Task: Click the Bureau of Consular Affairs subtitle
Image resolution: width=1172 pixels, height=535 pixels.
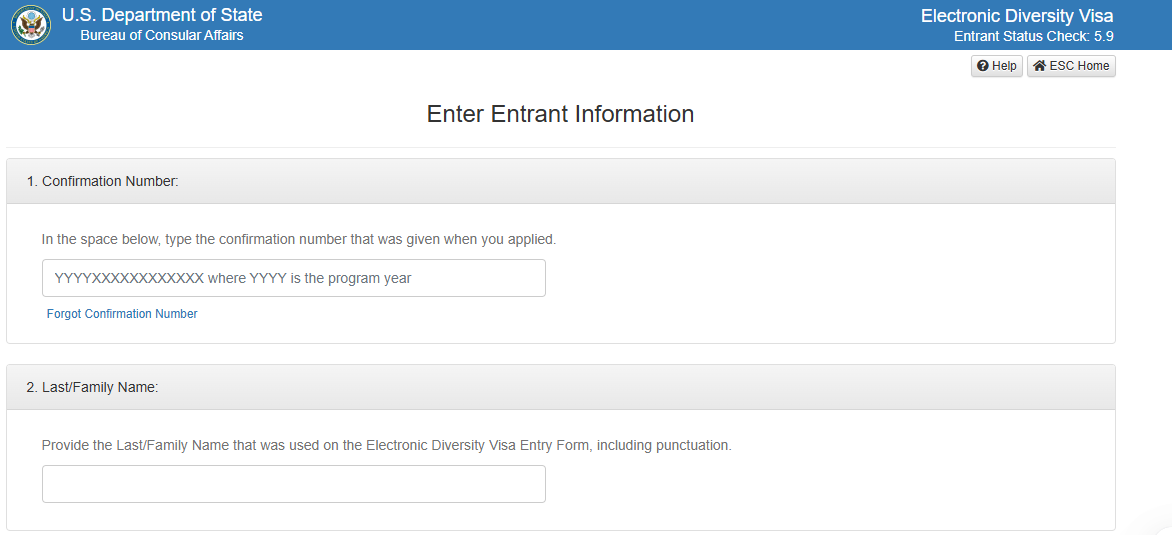Action: pyautogui.click(x=161, y=36)
